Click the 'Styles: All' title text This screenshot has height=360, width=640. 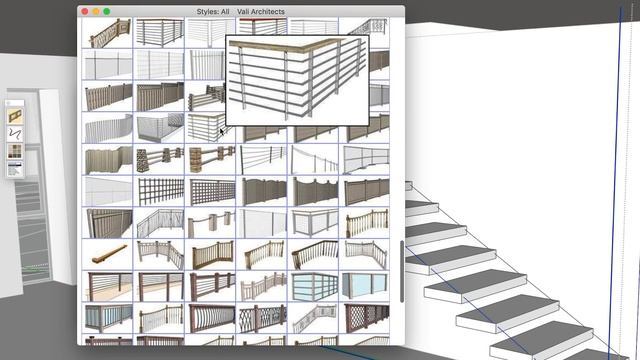pyautogui.click(x=213, y=11)
